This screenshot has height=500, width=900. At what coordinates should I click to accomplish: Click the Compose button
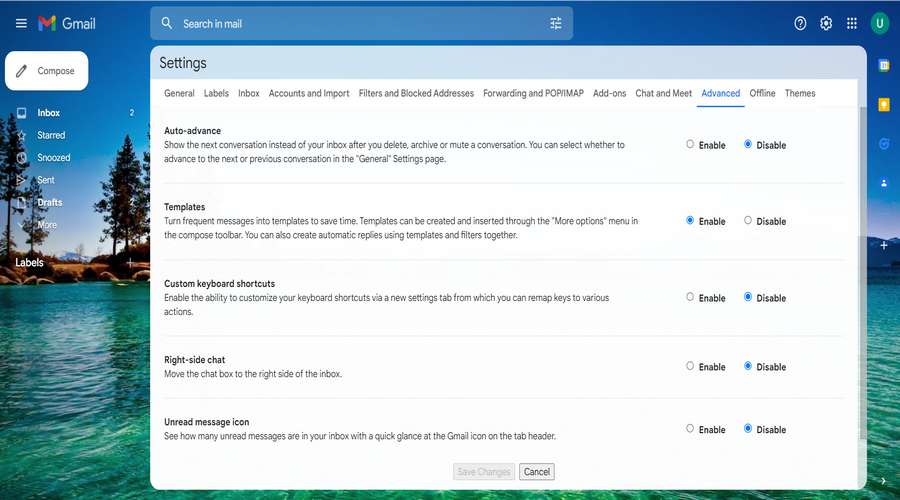pyautogui.click(x=47, y=71)
